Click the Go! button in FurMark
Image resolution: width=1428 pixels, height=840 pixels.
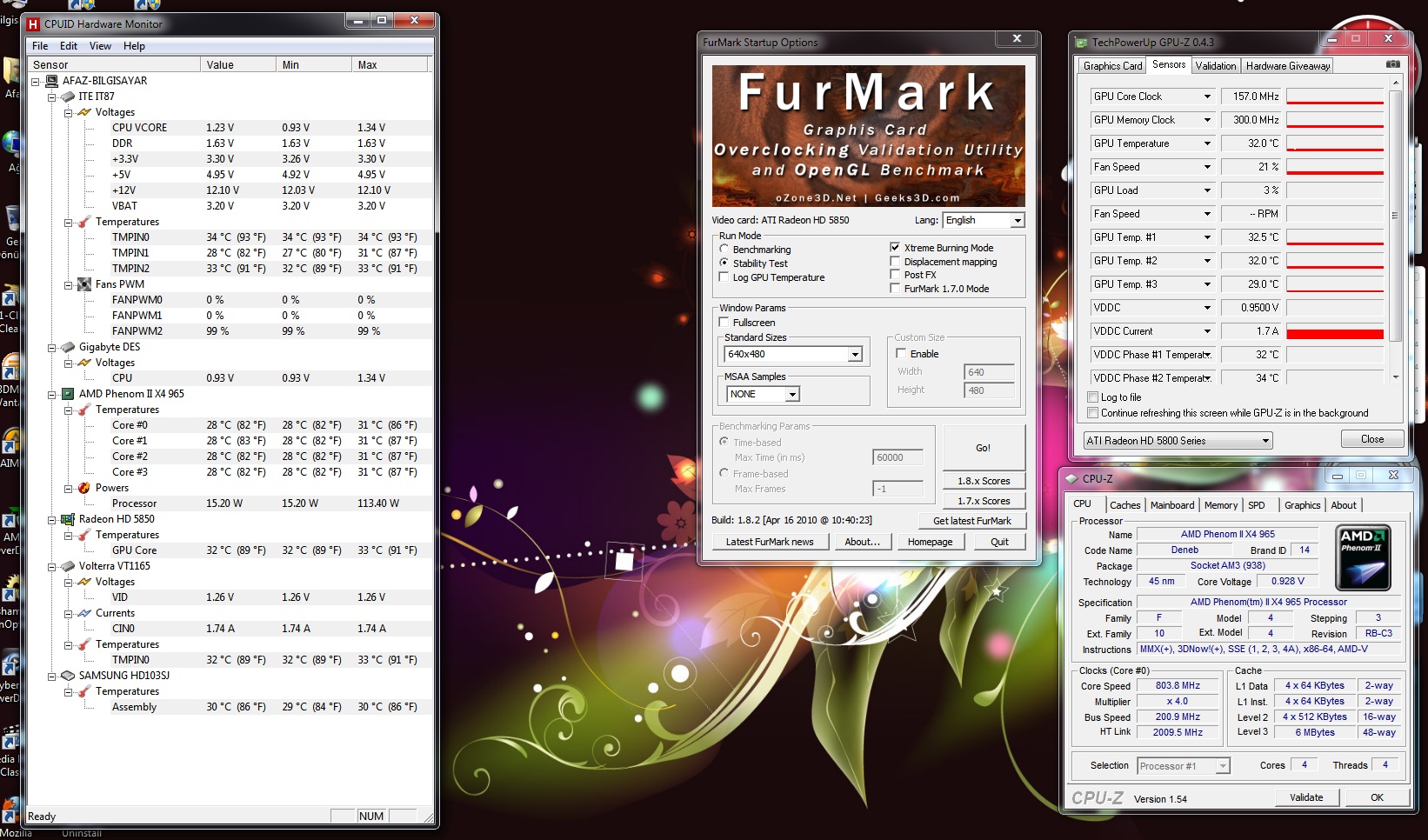[x=984, y=448]
